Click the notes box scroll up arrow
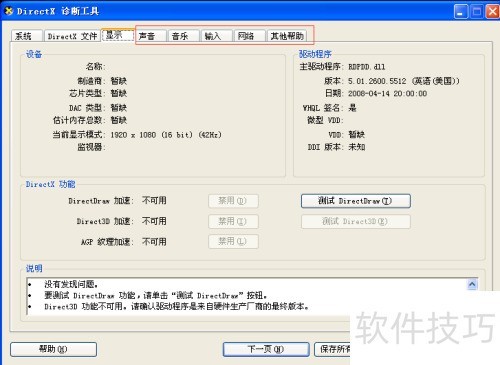The image size is (500, 365). click(x=472, y=284)
